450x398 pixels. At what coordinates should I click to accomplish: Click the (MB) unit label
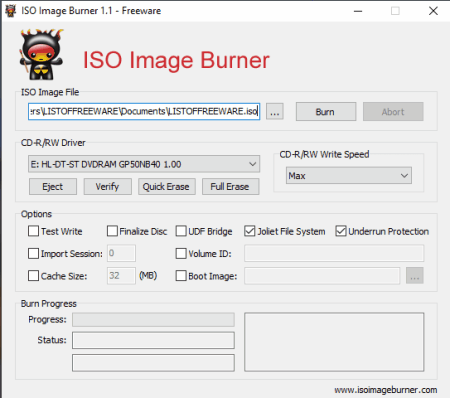(x=148, y=276)
